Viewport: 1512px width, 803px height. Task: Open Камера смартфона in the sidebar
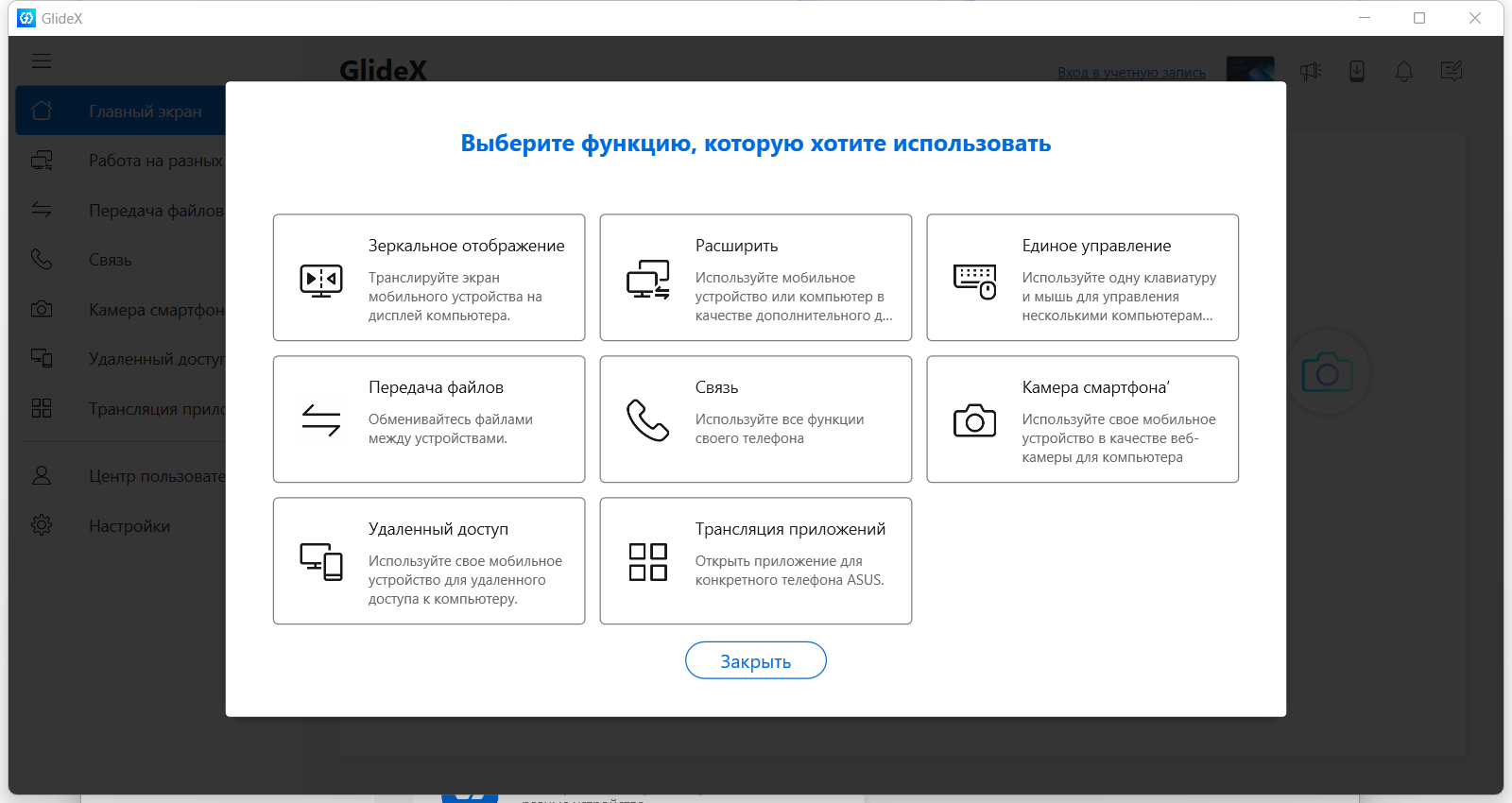pos(121,309)
